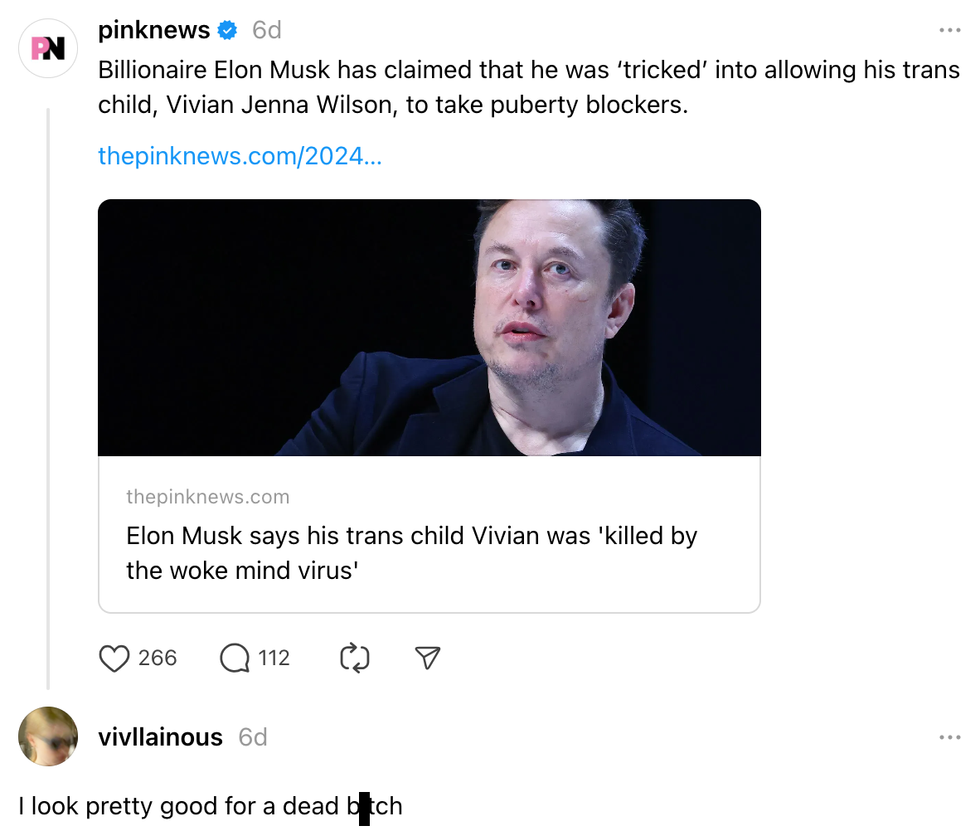980x832 pixels.
Task: Like the pinknews post with heart icon
Action: [x=115, y=658]
